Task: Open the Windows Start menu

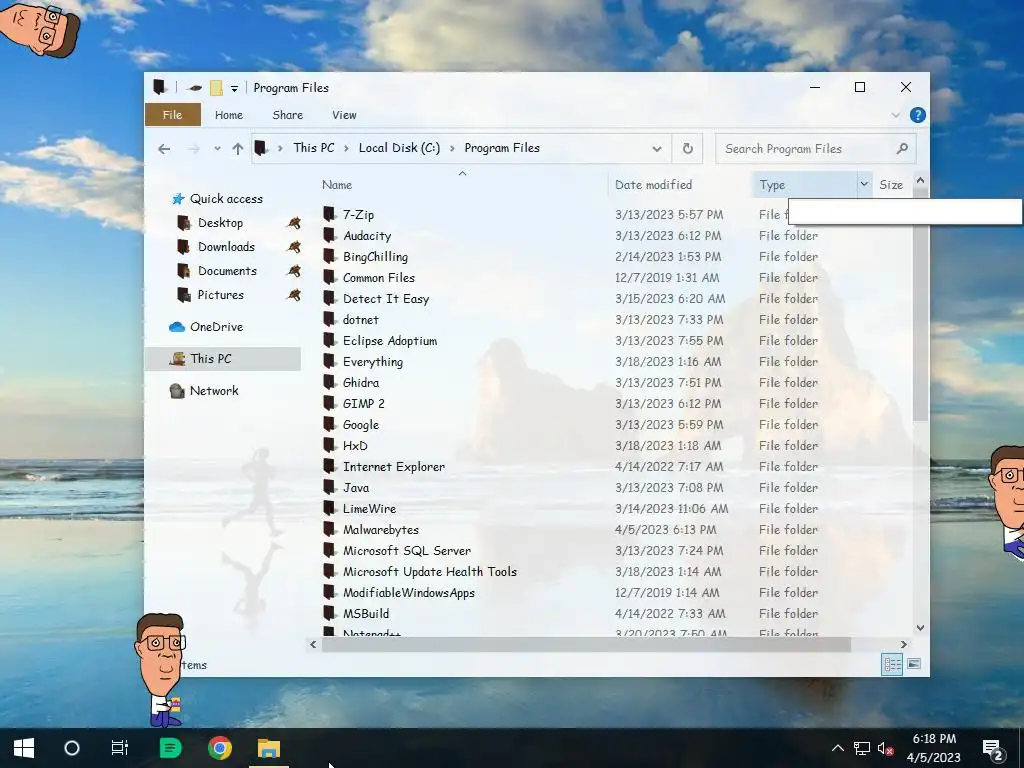Action: (24, 748)
